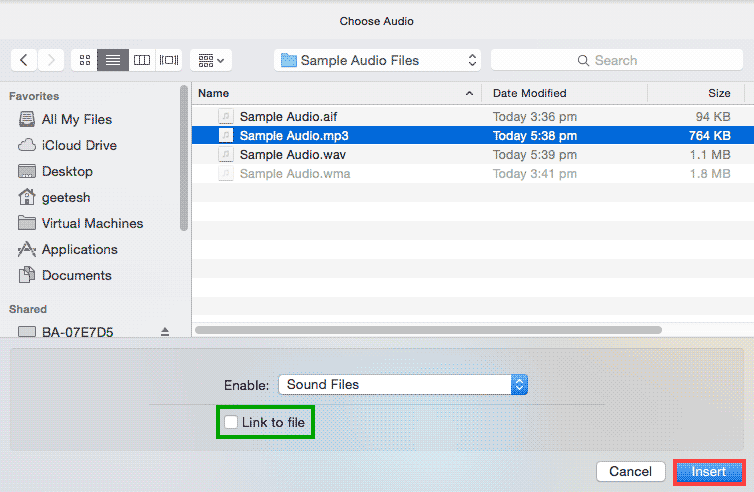The image size is (754, 492).
Task: Open Documents in sidebar
Action: 77,275
